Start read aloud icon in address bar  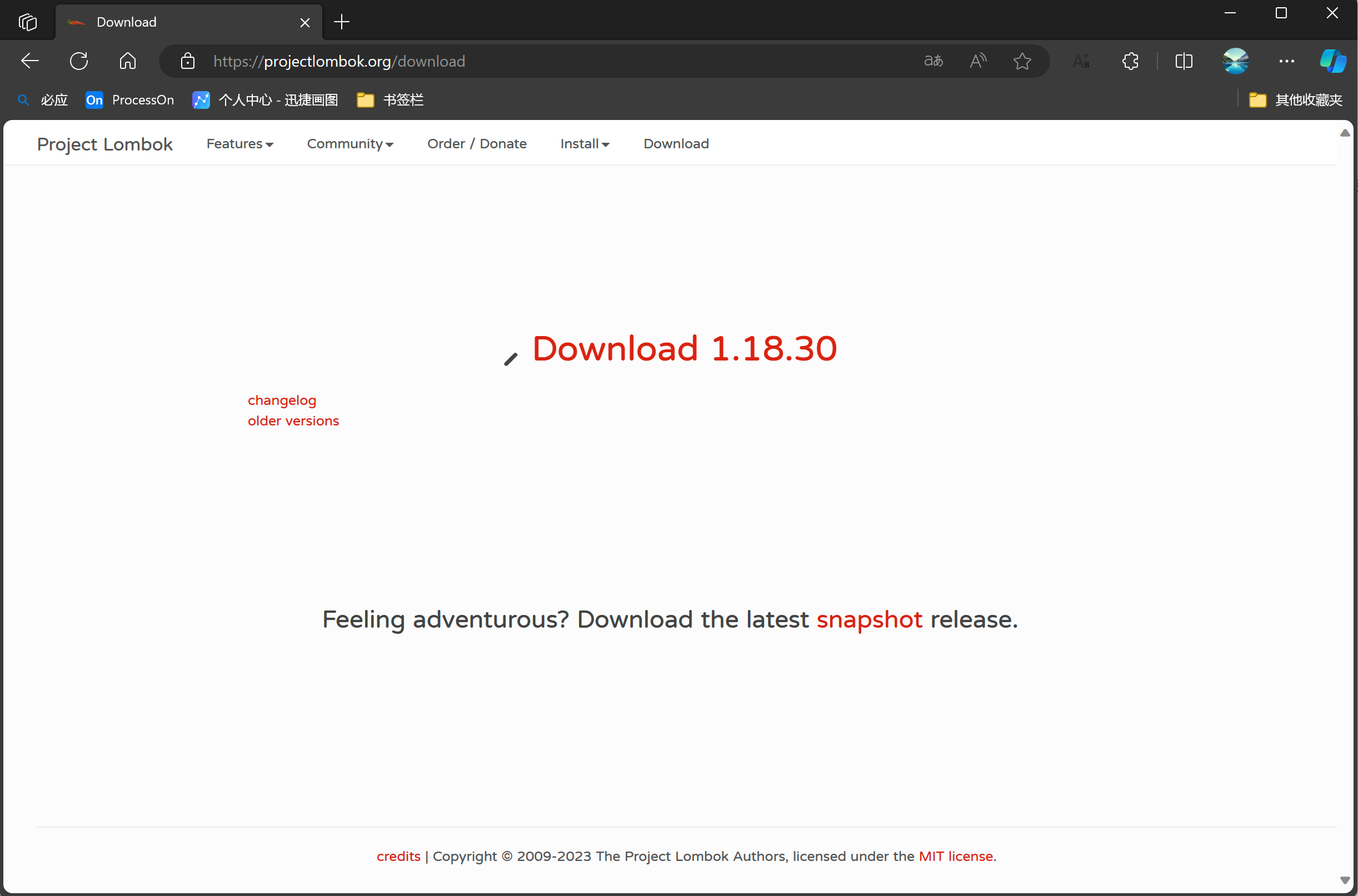[978, 61]
